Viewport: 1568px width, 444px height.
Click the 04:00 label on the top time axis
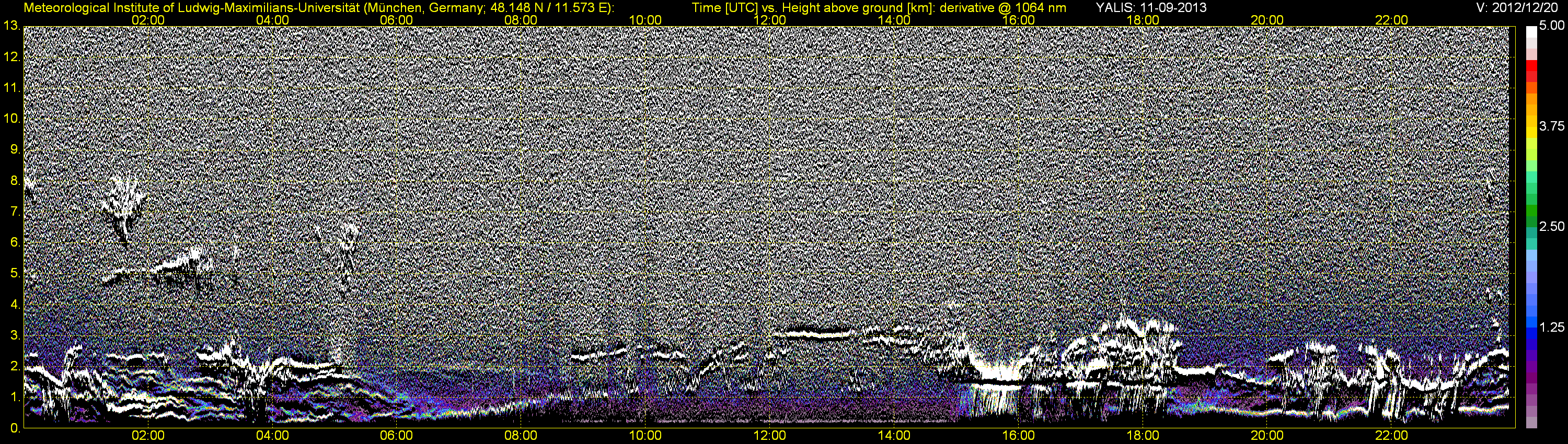tap(272, 20)
